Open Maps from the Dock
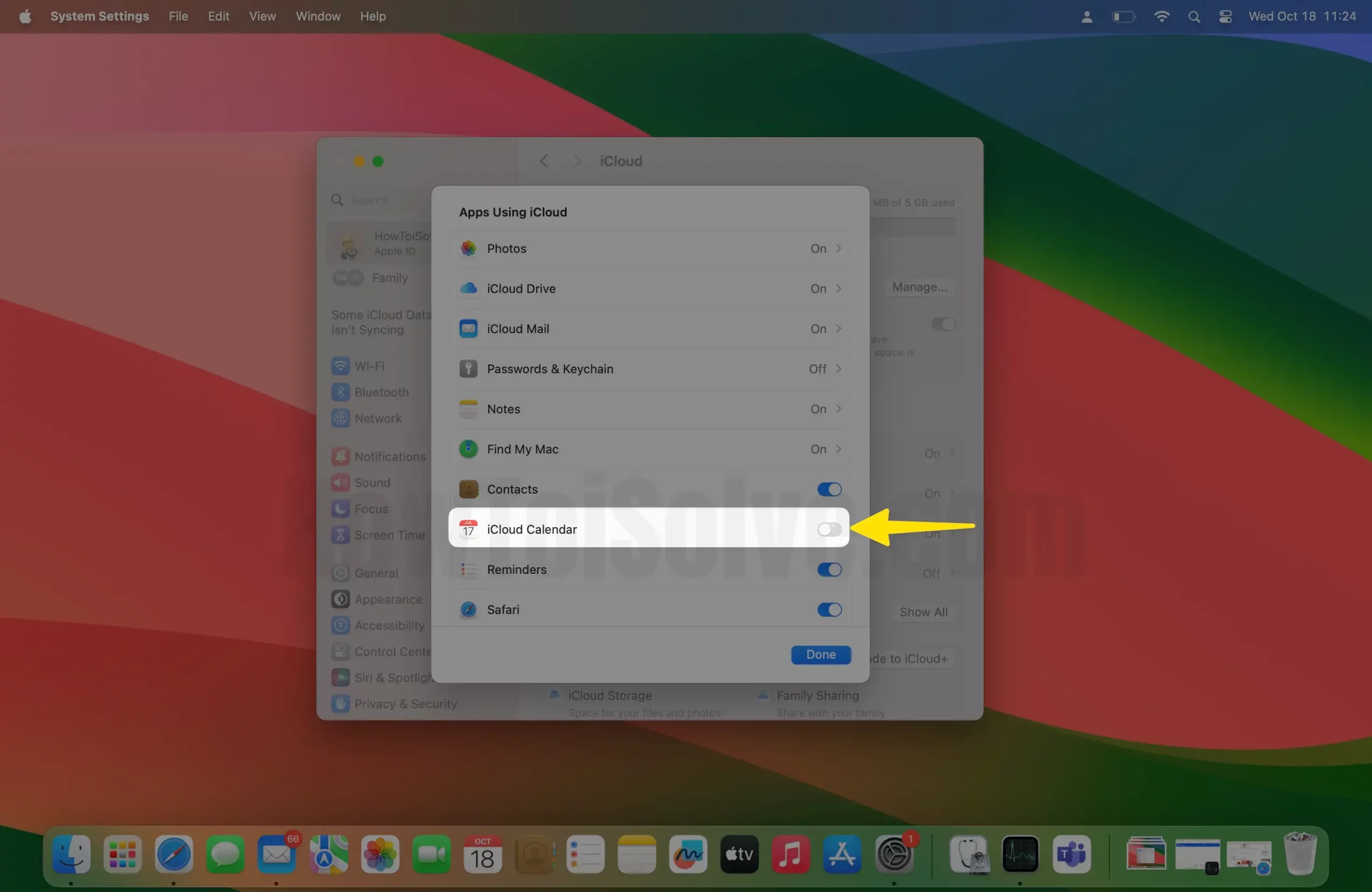The width and height of the screenshot is (1372, 892). coord(328,854)
